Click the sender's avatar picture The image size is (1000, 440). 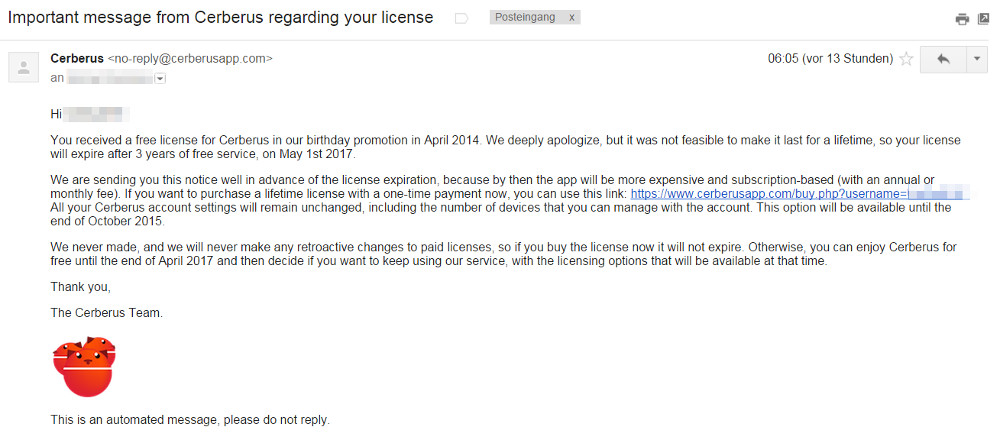click(24, 67)
